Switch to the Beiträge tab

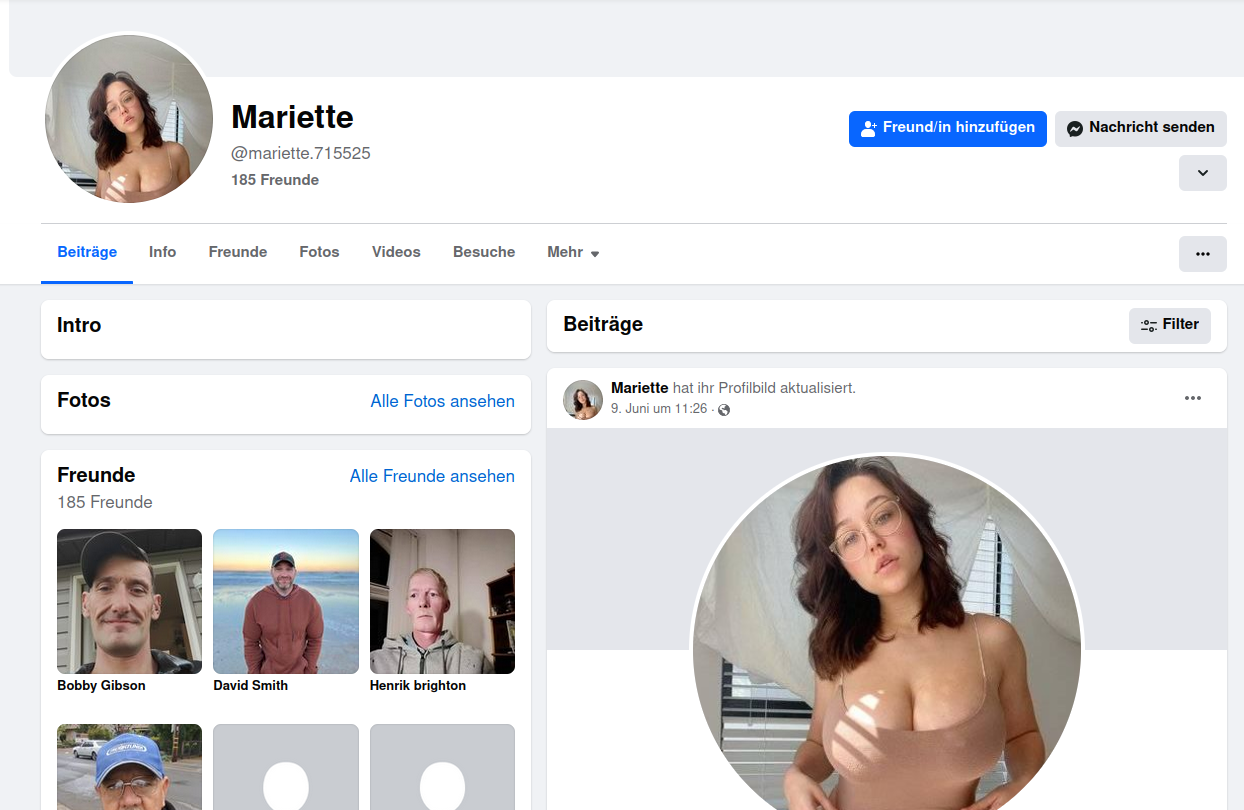pyautogui.click(x=87, y=252)
